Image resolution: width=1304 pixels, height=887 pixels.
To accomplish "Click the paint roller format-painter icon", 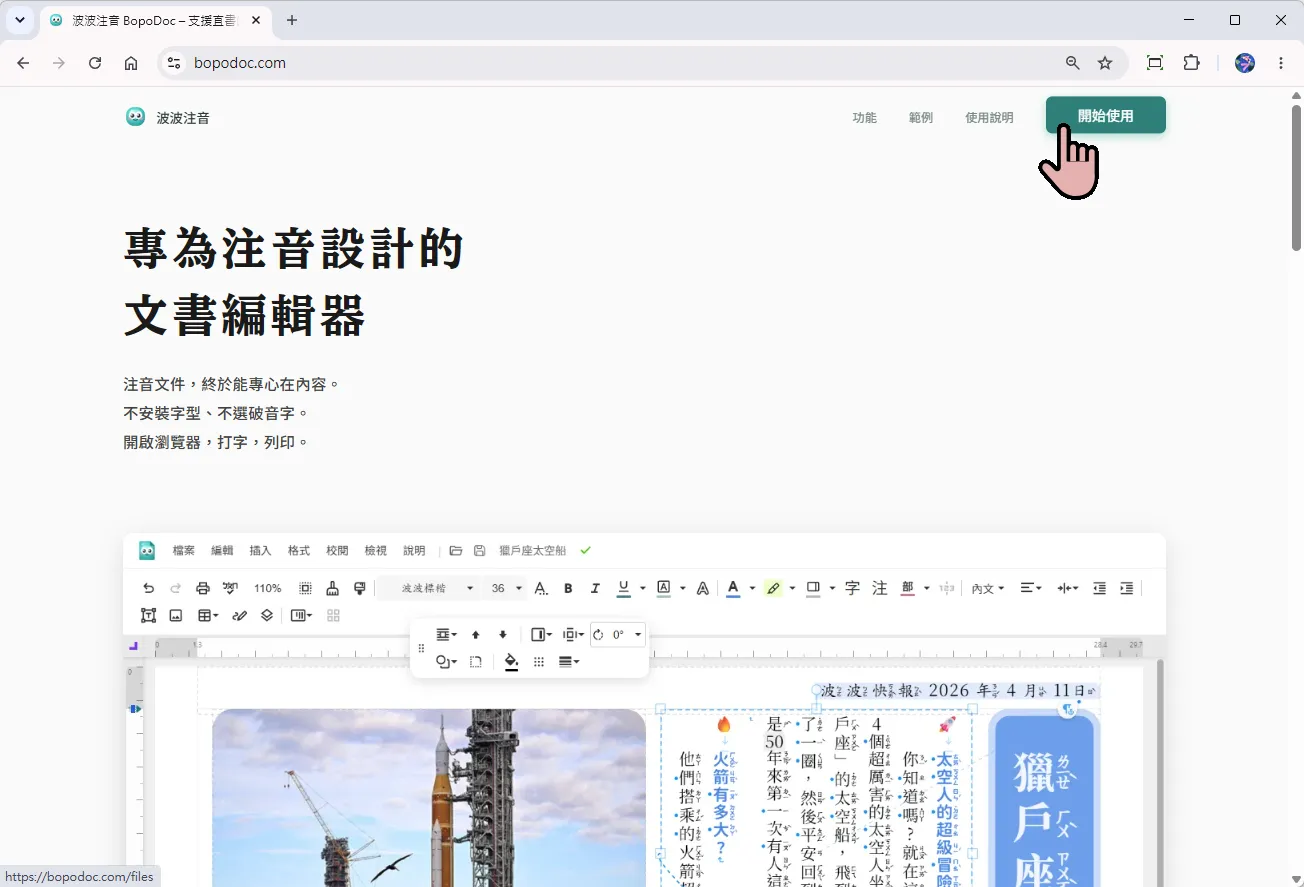I will (x=360, y=588).
